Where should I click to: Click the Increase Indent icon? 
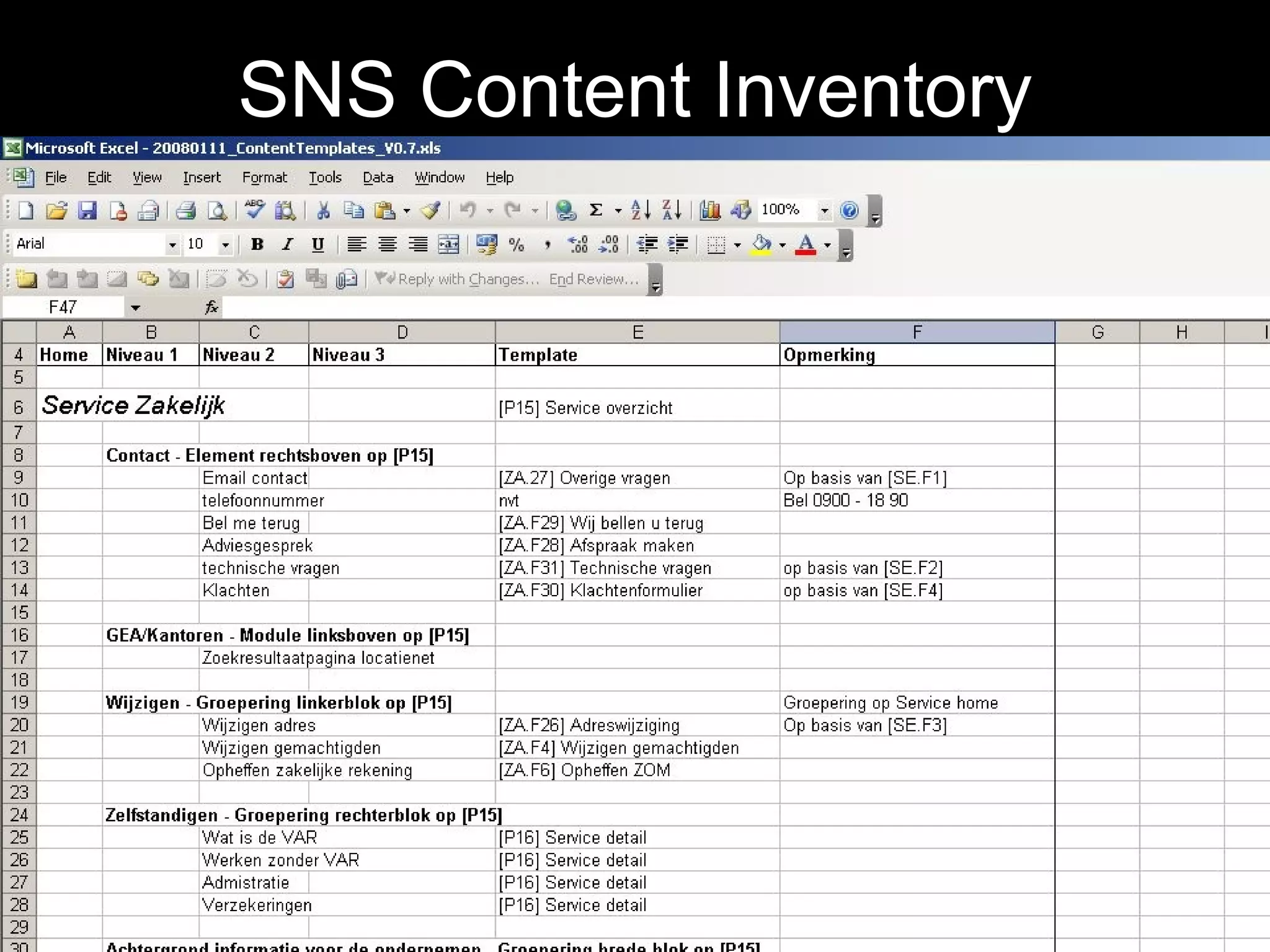(678, 245)
